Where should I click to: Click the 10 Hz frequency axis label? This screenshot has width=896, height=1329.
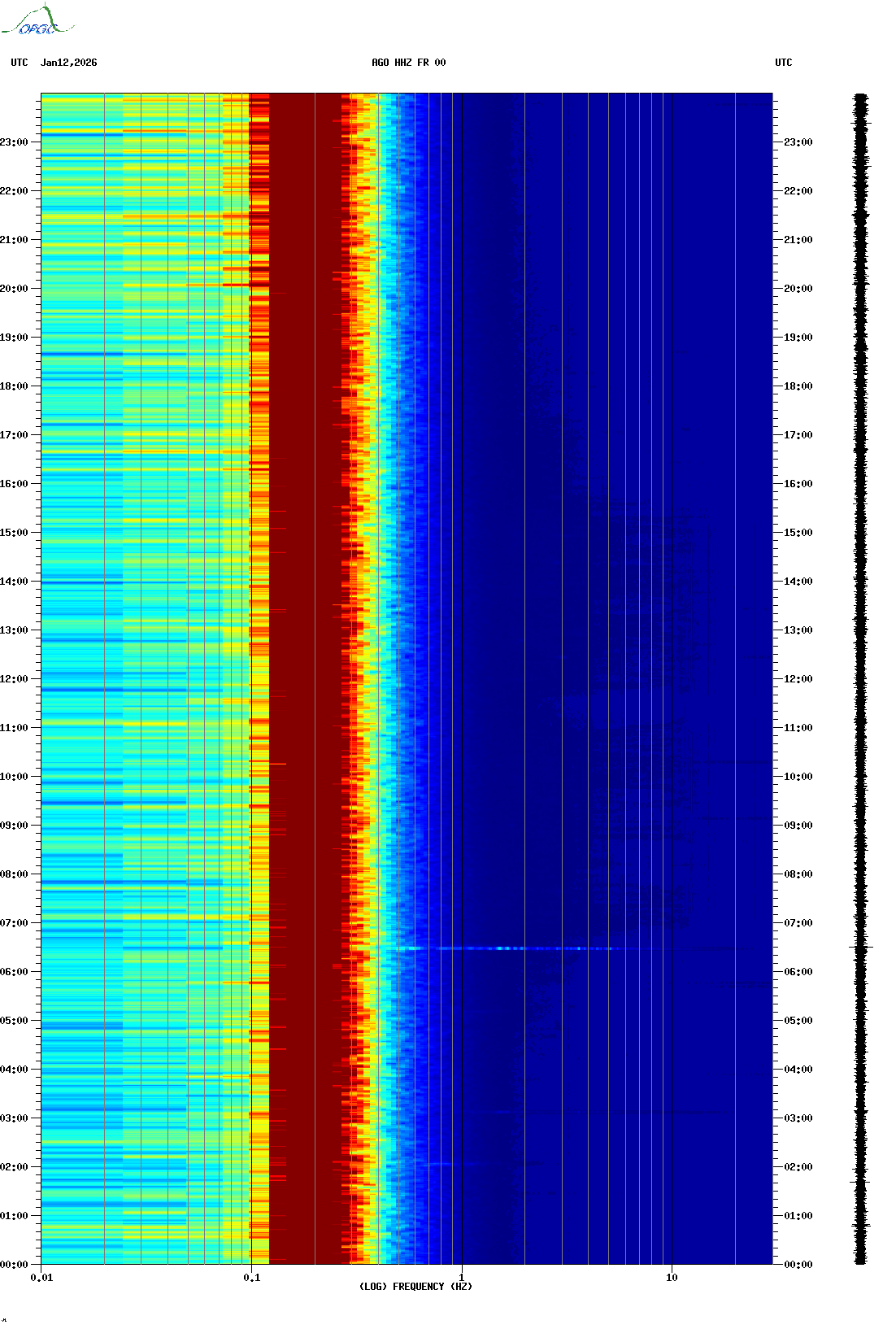[672, 1278]
